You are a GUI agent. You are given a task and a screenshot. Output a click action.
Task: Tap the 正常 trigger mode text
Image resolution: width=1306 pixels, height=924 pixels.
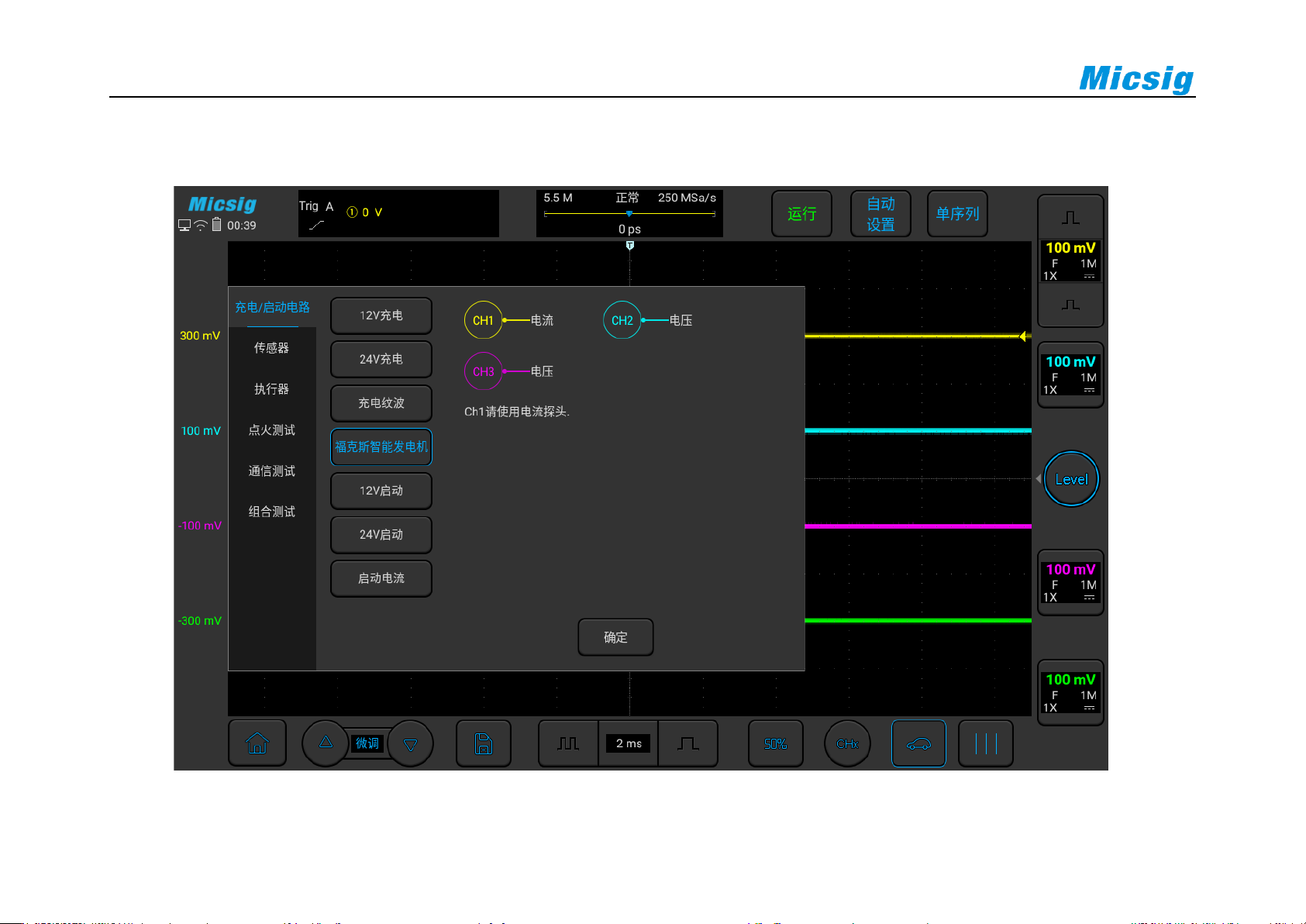(627, 198)
